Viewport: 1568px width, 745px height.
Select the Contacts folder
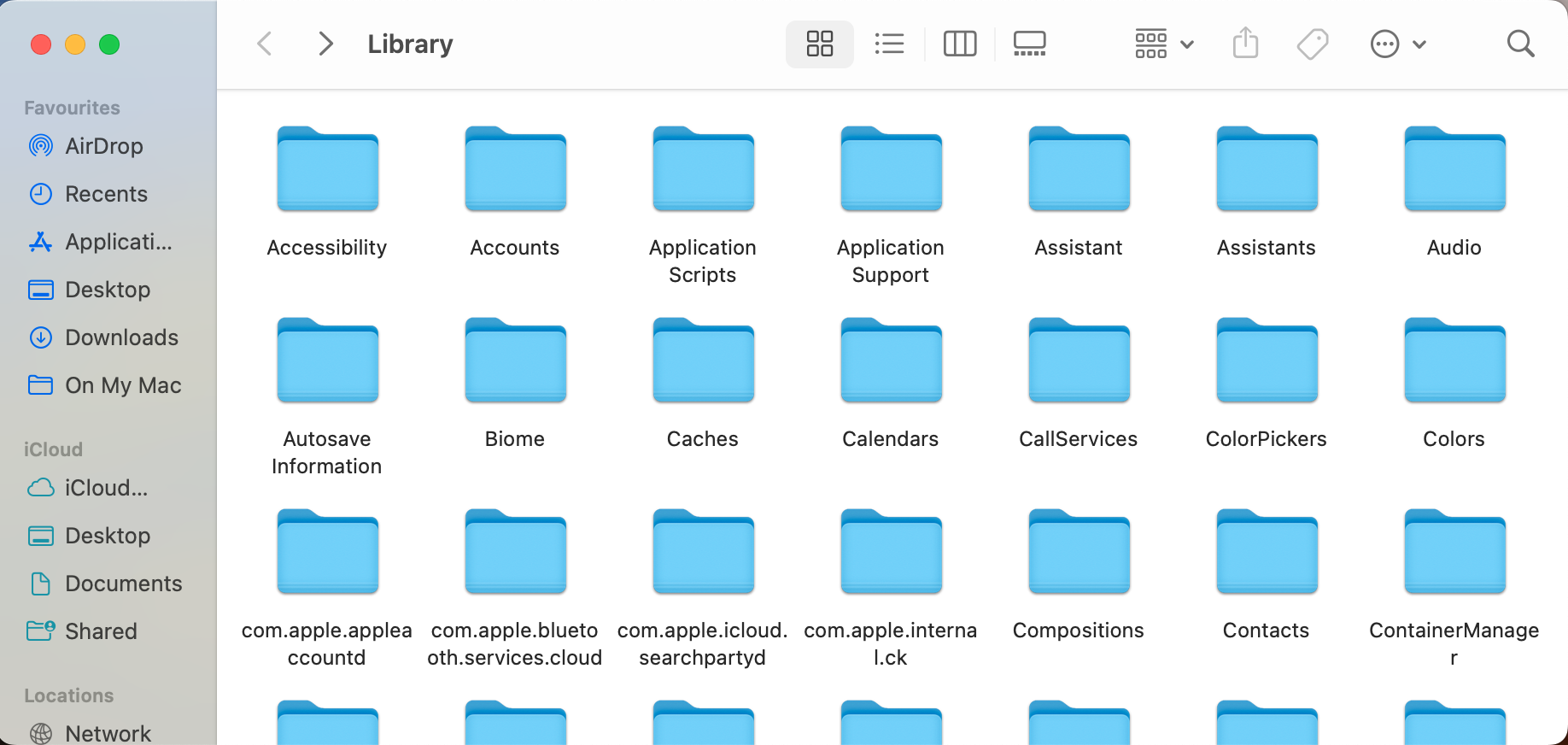[x=1267, y=552]
